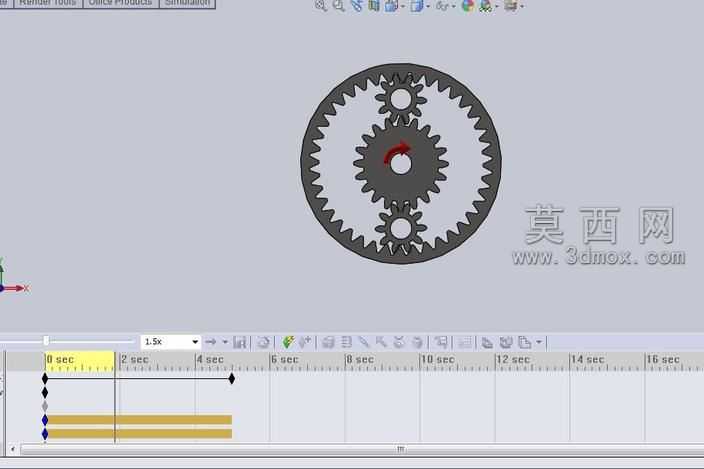Click the Save Animation icon
Image resolution: width=704 pixels, height=469 pixels.
pyautogui.click(x=239, y=342)
